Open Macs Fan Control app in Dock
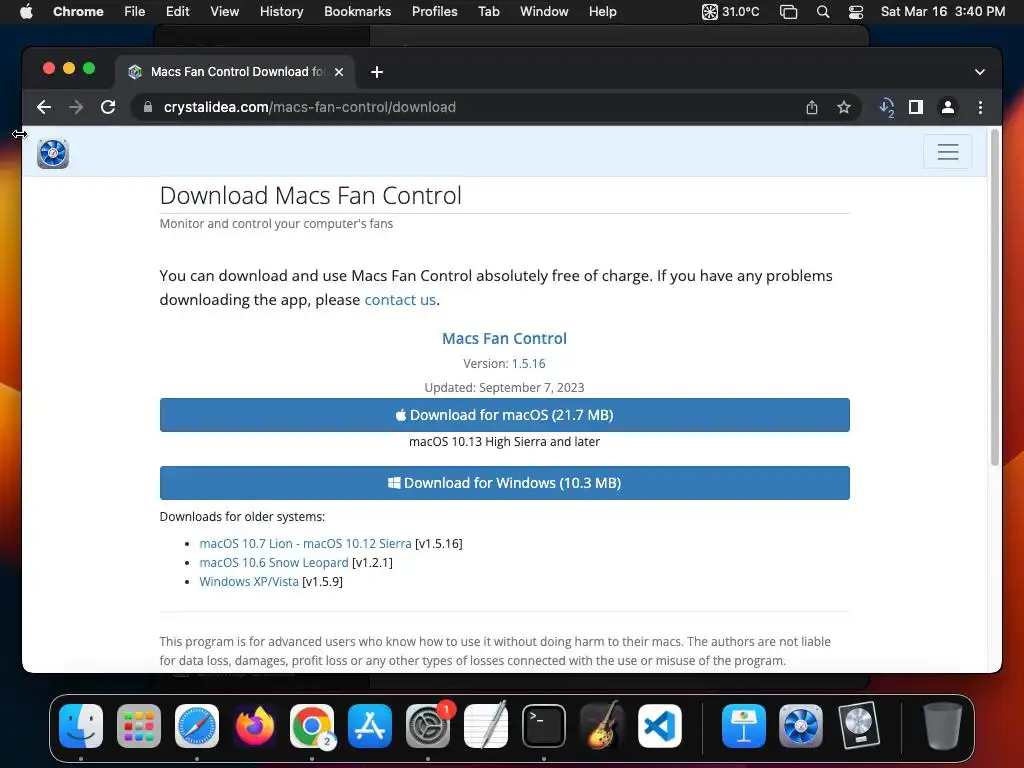 (x=801, y=726)
